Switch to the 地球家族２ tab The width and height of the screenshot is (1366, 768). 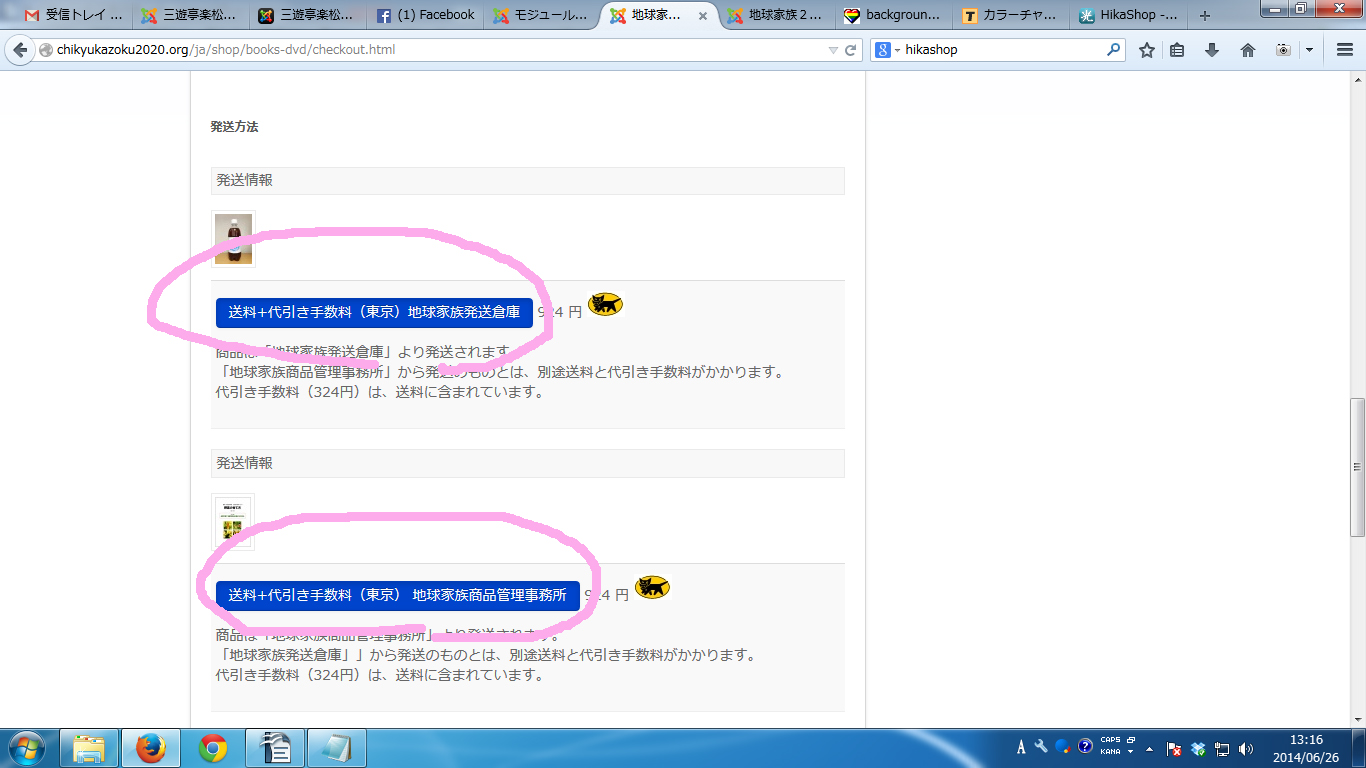778,15
